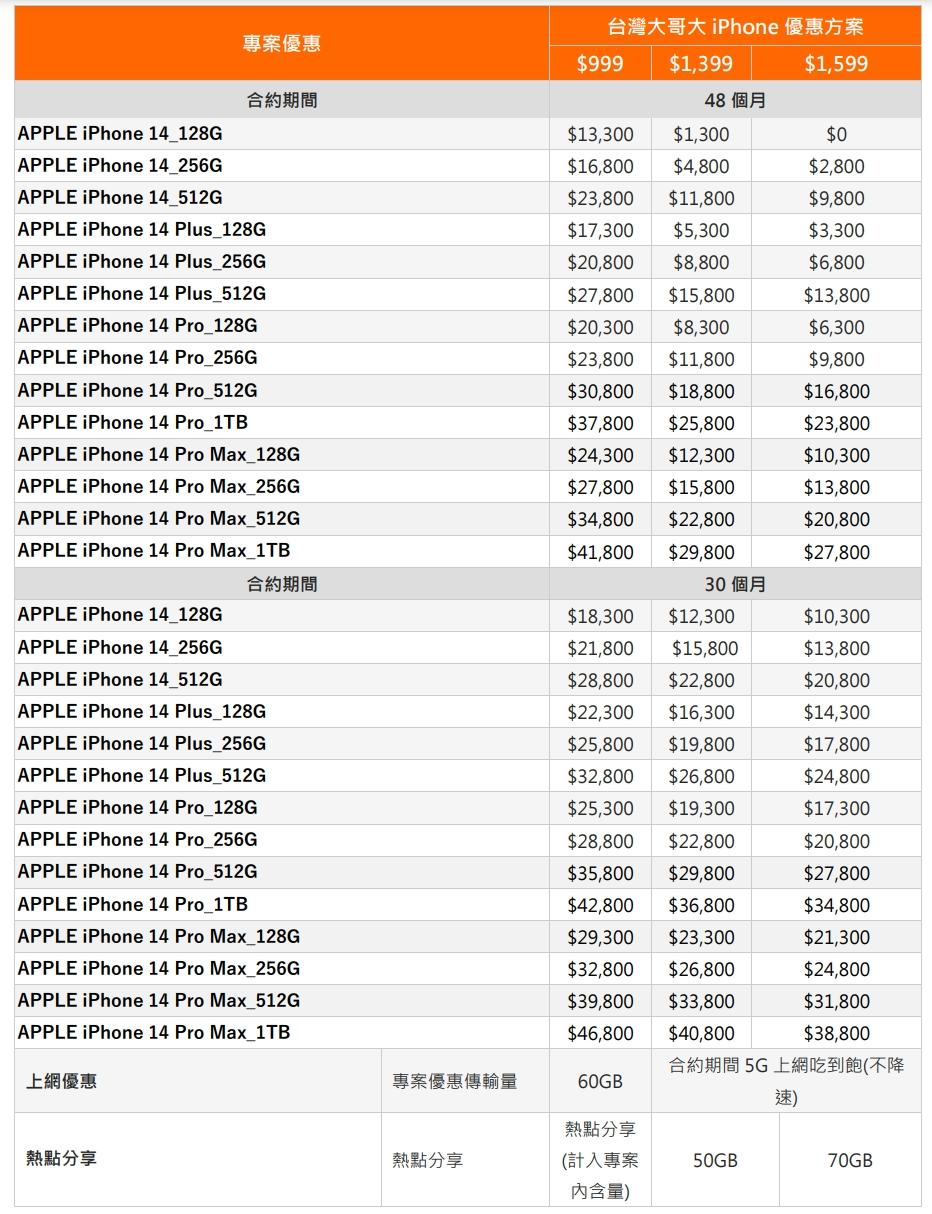Select the $17,800 price cell
932x1214 pixels.
click(836, 744)
